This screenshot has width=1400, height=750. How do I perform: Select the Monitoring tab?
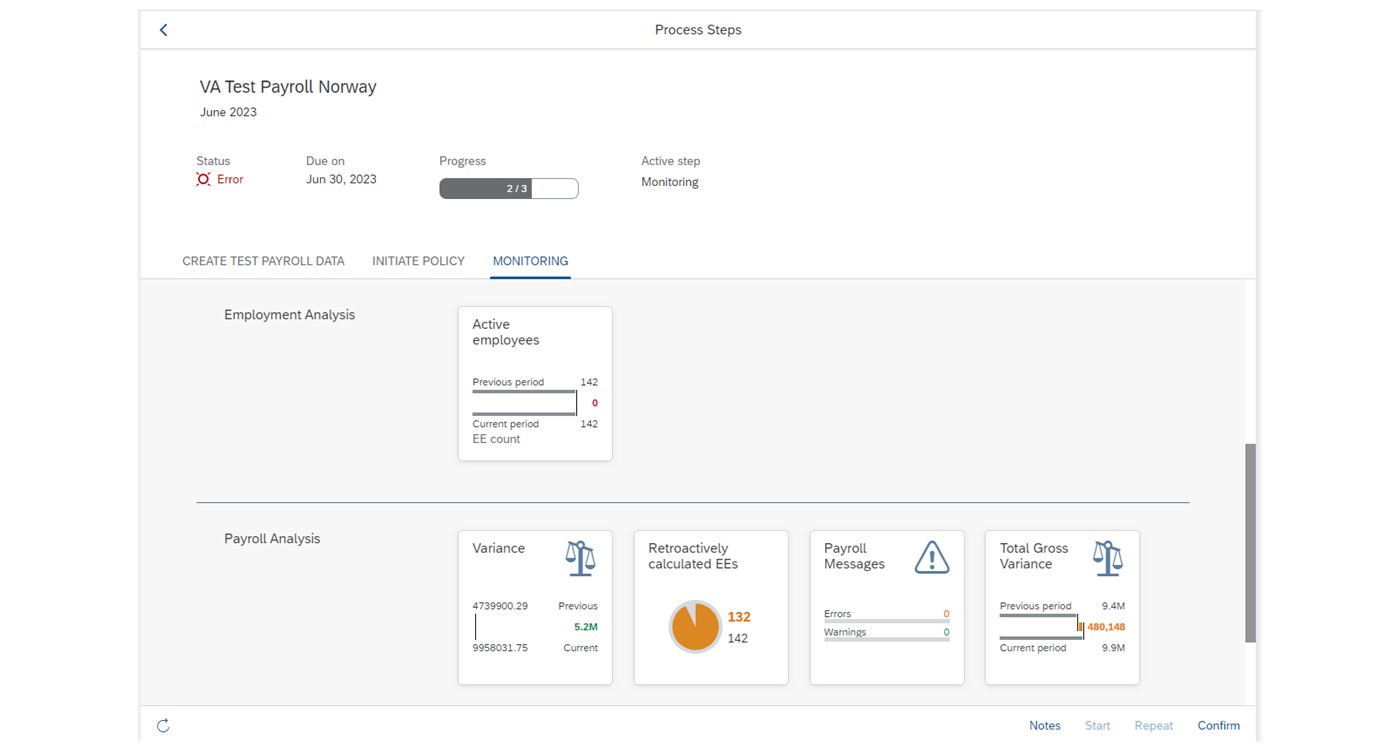pos(530,261)
